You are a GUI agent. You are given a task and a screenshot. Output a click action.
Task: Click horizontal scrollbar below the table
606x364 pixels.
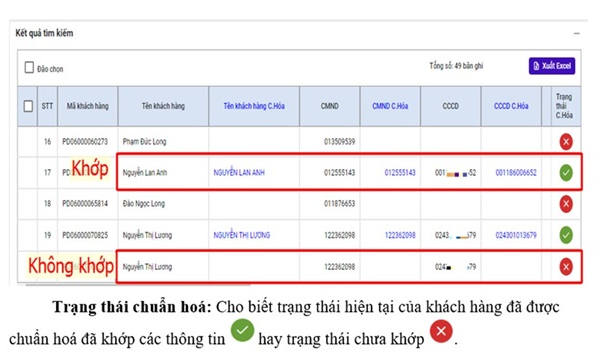[138, 285]
